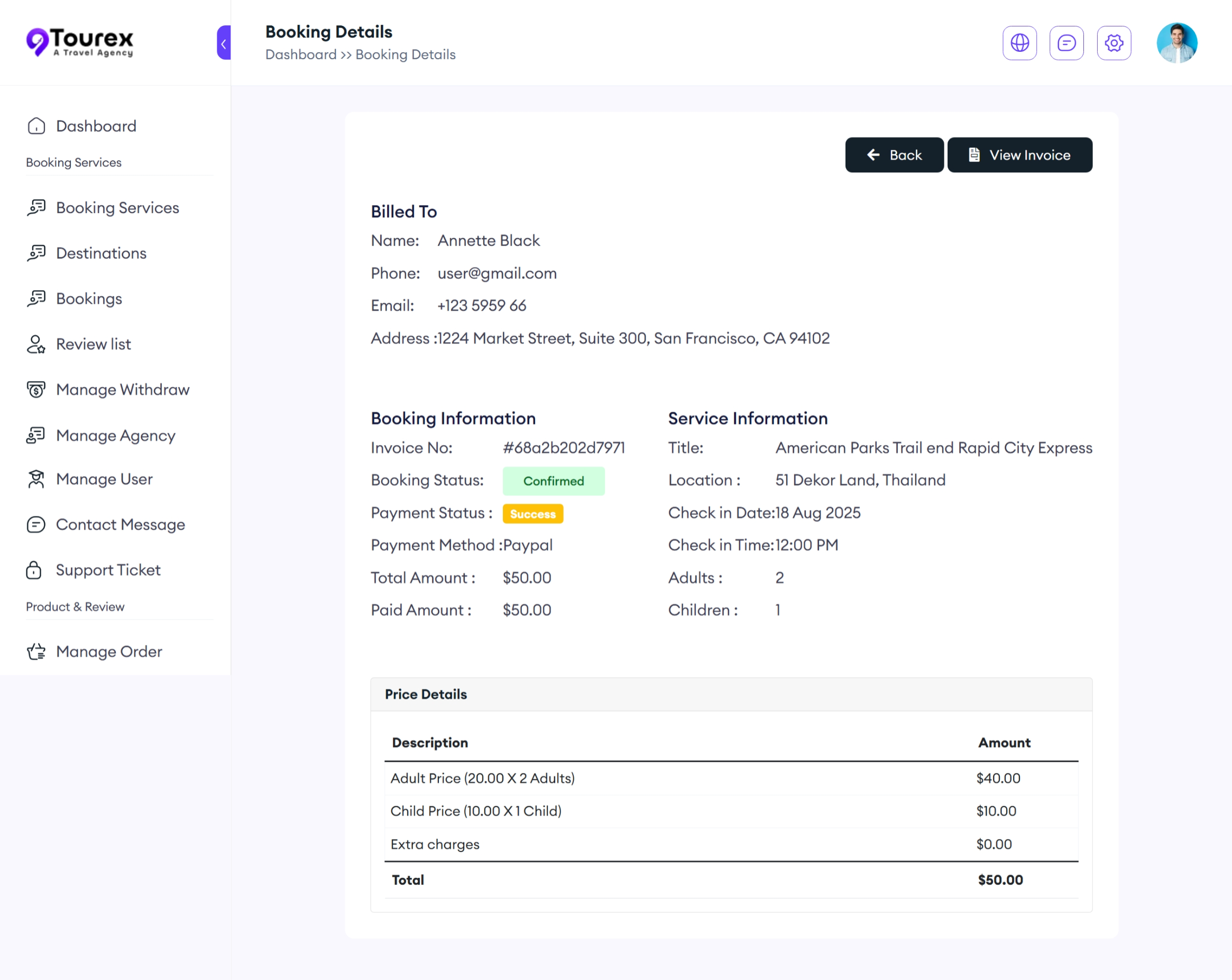The width and height of the screenshot is (1232, 980).
Task: Click the Manage Withdraw money icon
Action: [36, 390]
